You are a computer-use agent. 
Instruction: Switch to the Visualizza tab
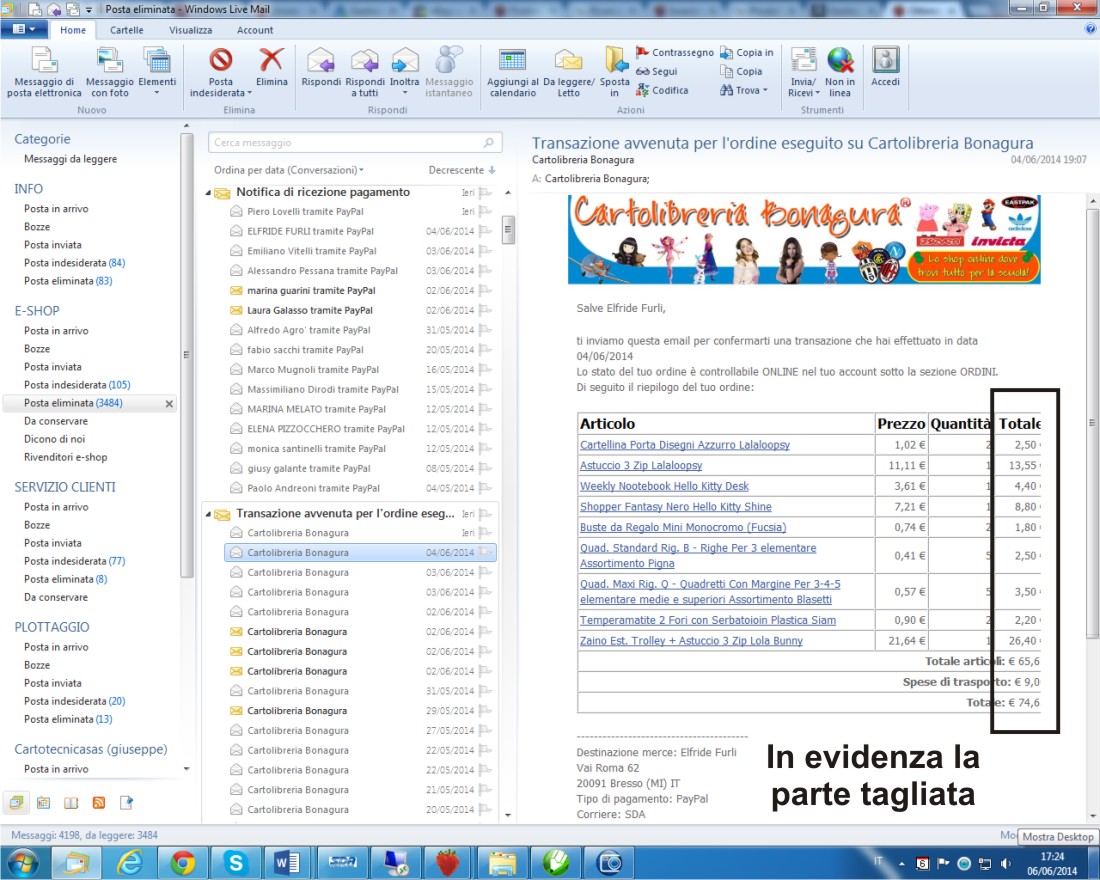[190, 30]
